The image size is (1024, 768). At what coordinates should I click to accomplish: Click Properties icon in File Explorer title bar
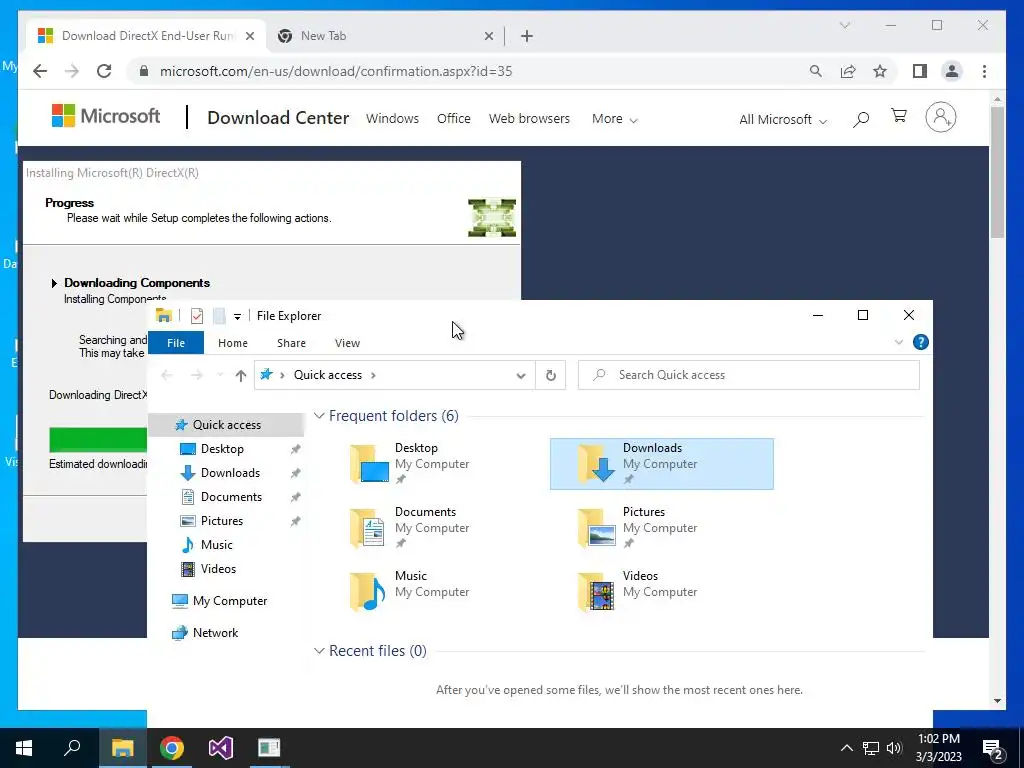click(197, 316)
